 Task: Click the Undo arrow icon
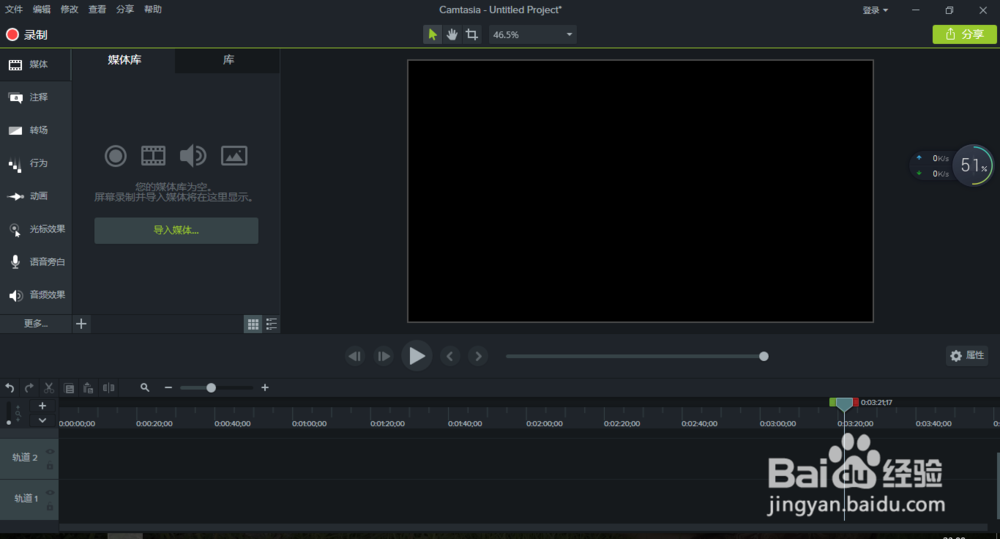10,388
